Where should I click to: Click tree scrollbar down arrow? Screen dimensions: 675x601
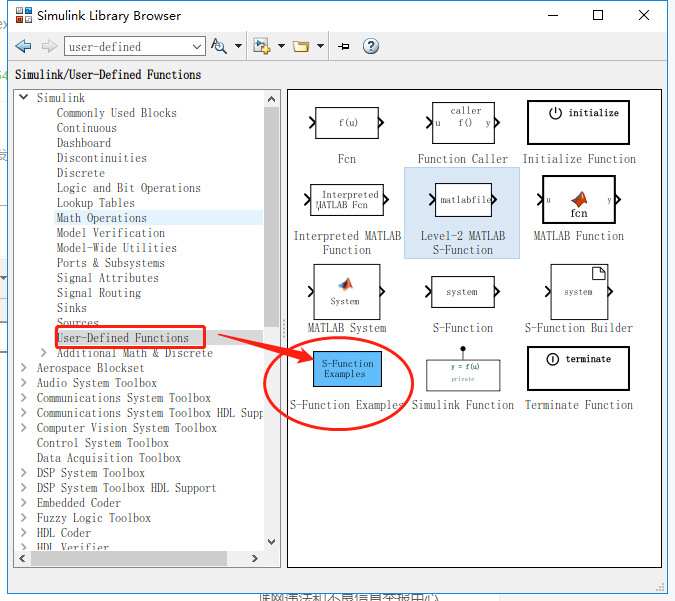coord(271,542)
